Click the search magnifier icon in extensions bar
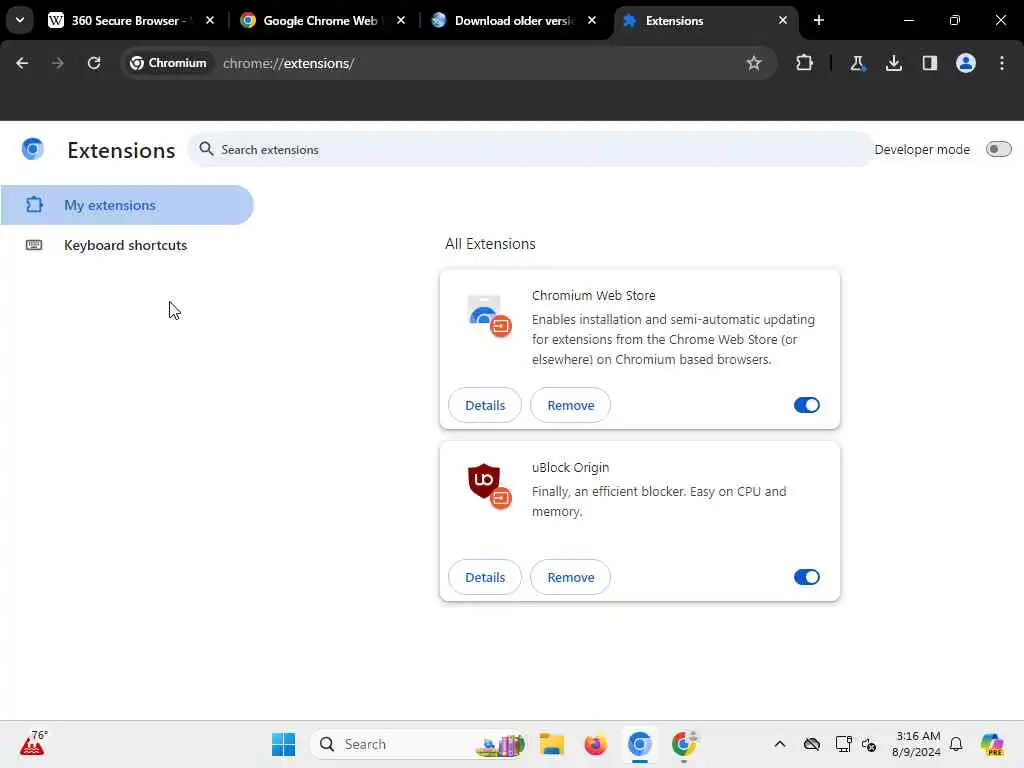This screenshot has width=1024, height=768. coord(206,149)
